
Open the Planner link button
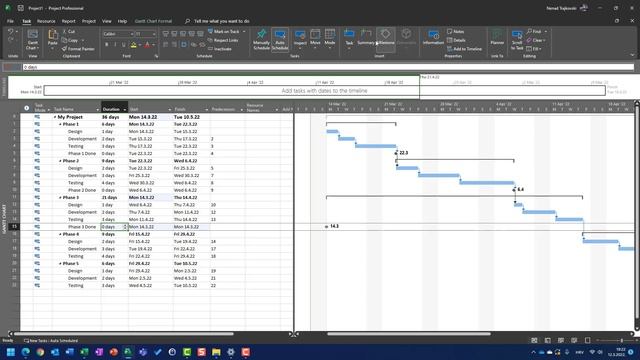click(497, 38)
